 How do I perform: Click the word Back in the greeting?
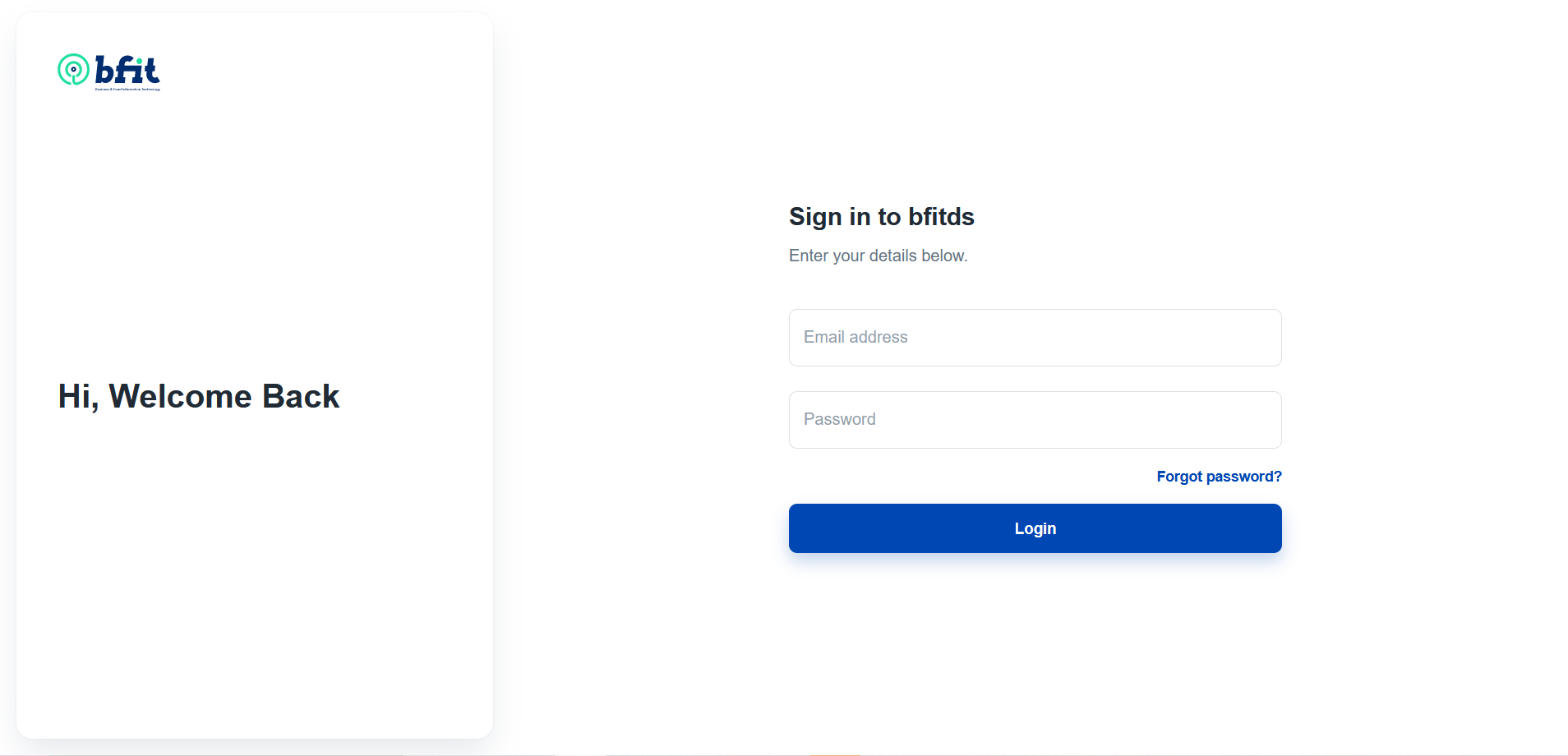[x=301, y=397]
